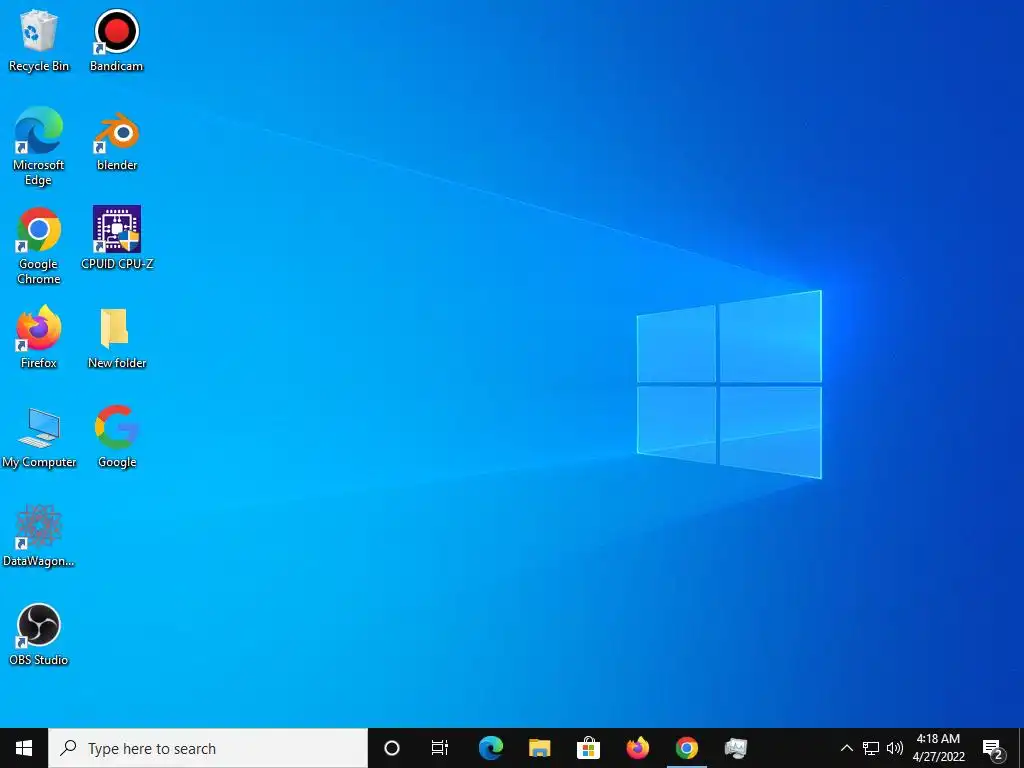
Task: Expand hidden system tray icons
Action: click(846, 748)
